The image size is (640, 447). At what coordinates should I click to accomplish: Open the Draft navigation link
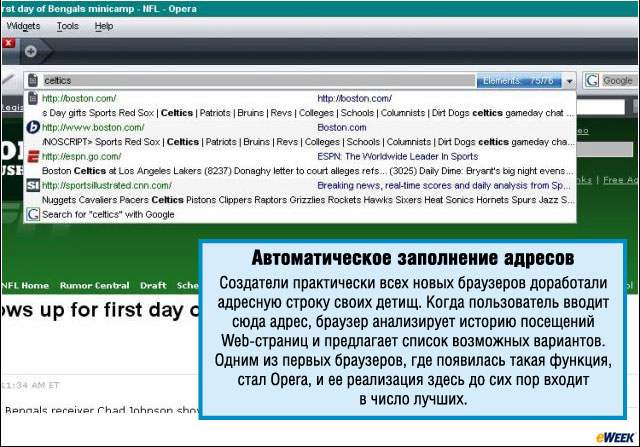[x=153, y=285]
